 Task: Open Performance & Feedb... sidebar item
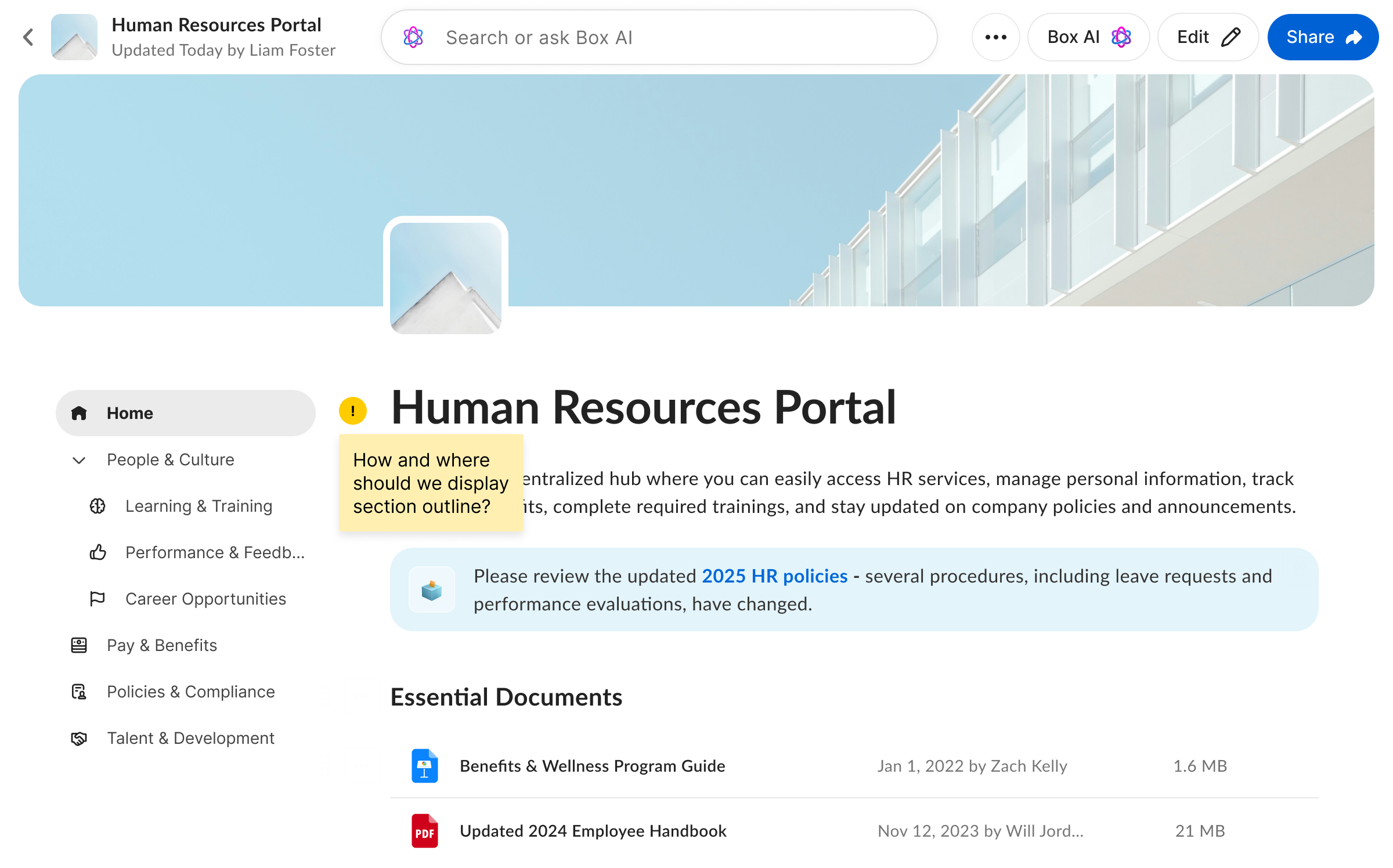point(215,552)
